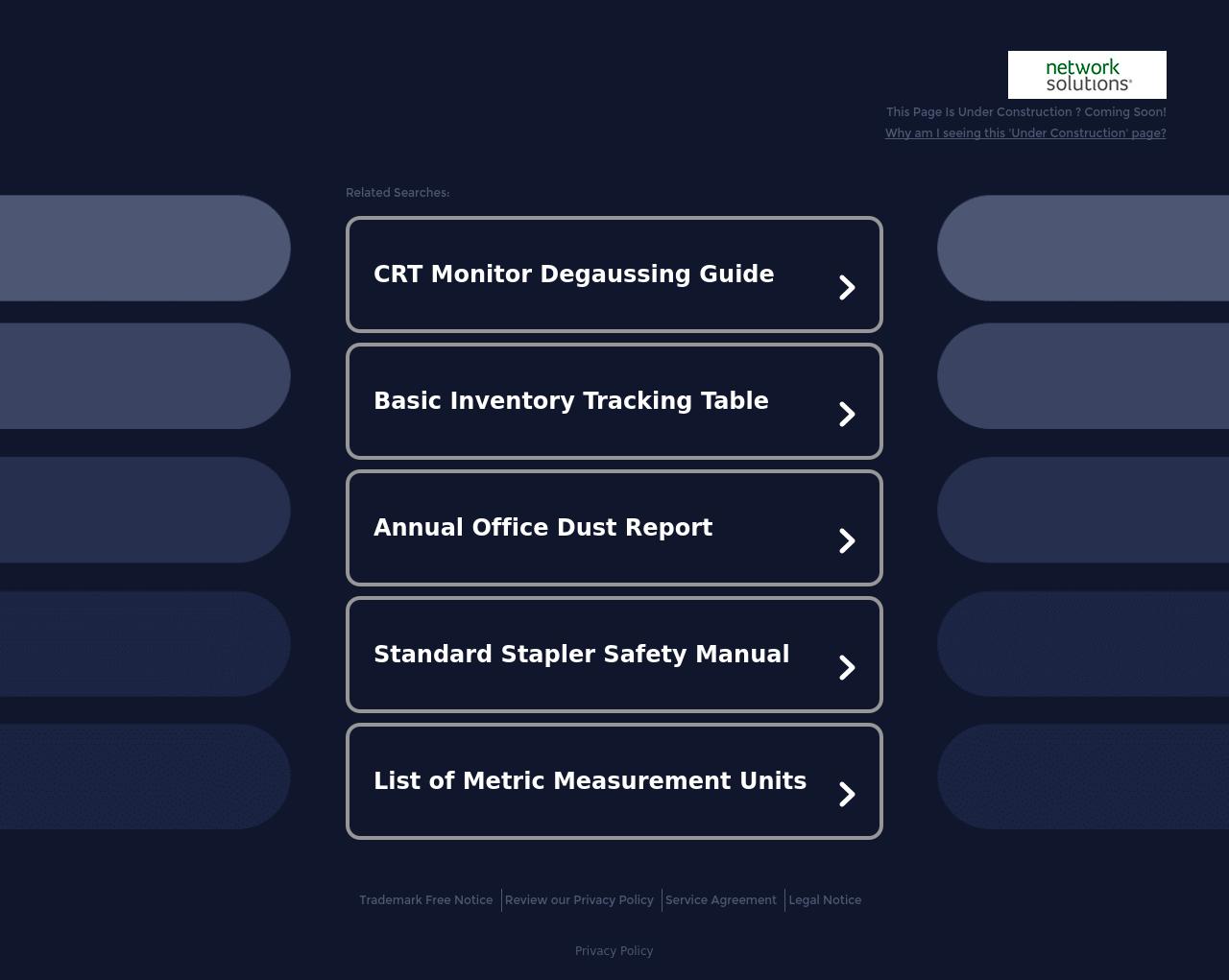Click the bottom centered Privacy Policy link
The width and height of the screenshot is (1229, 980).
(614, 951)
